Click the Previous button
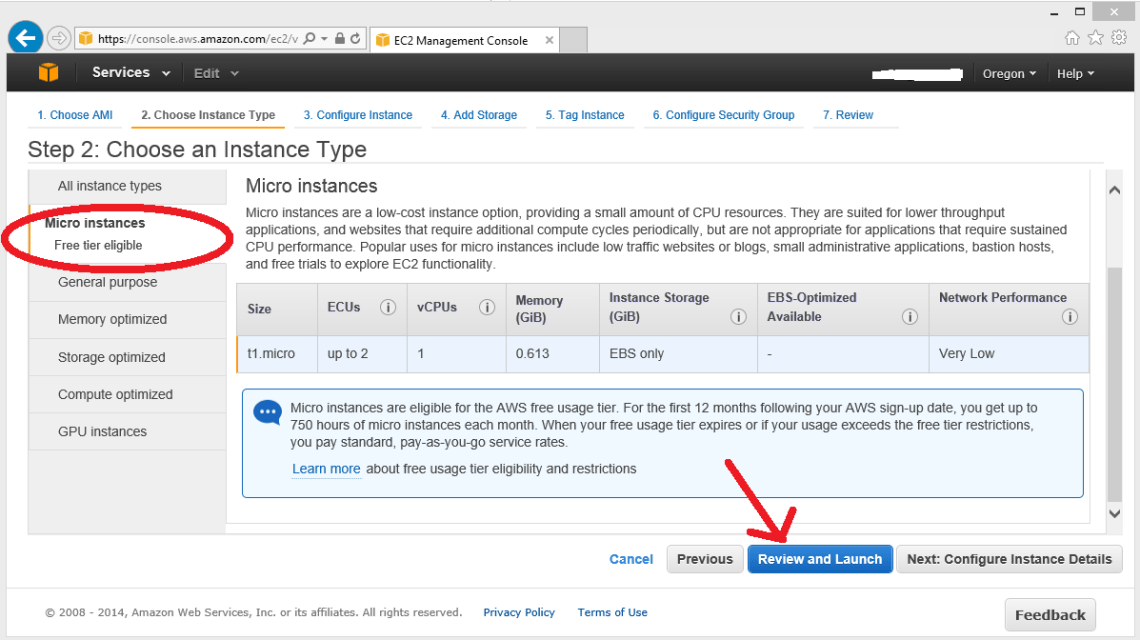Image resolution: width=1140 pixels, height=640 pixels. 705,559
